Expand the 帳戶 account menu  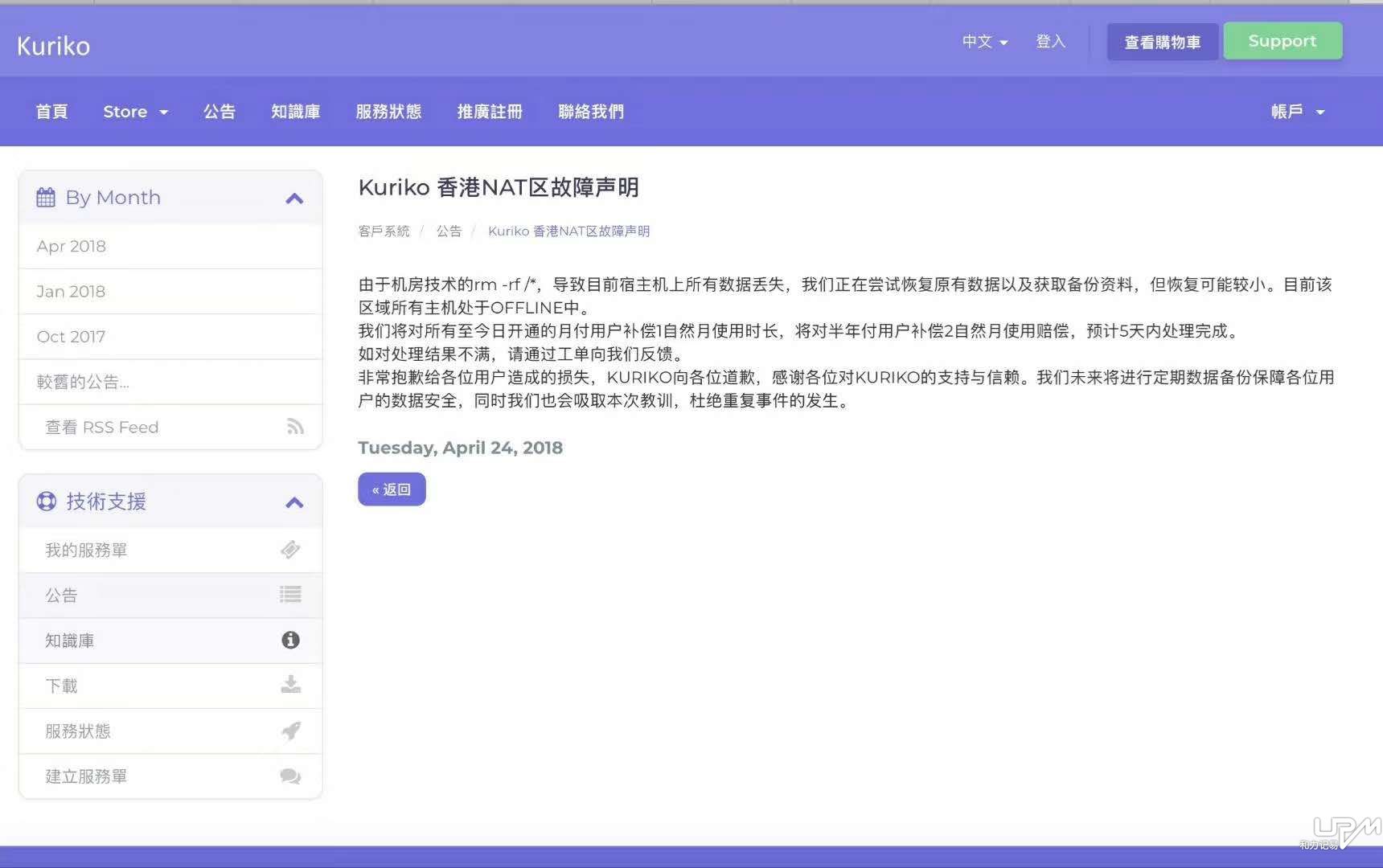(x=1297, y=112)
